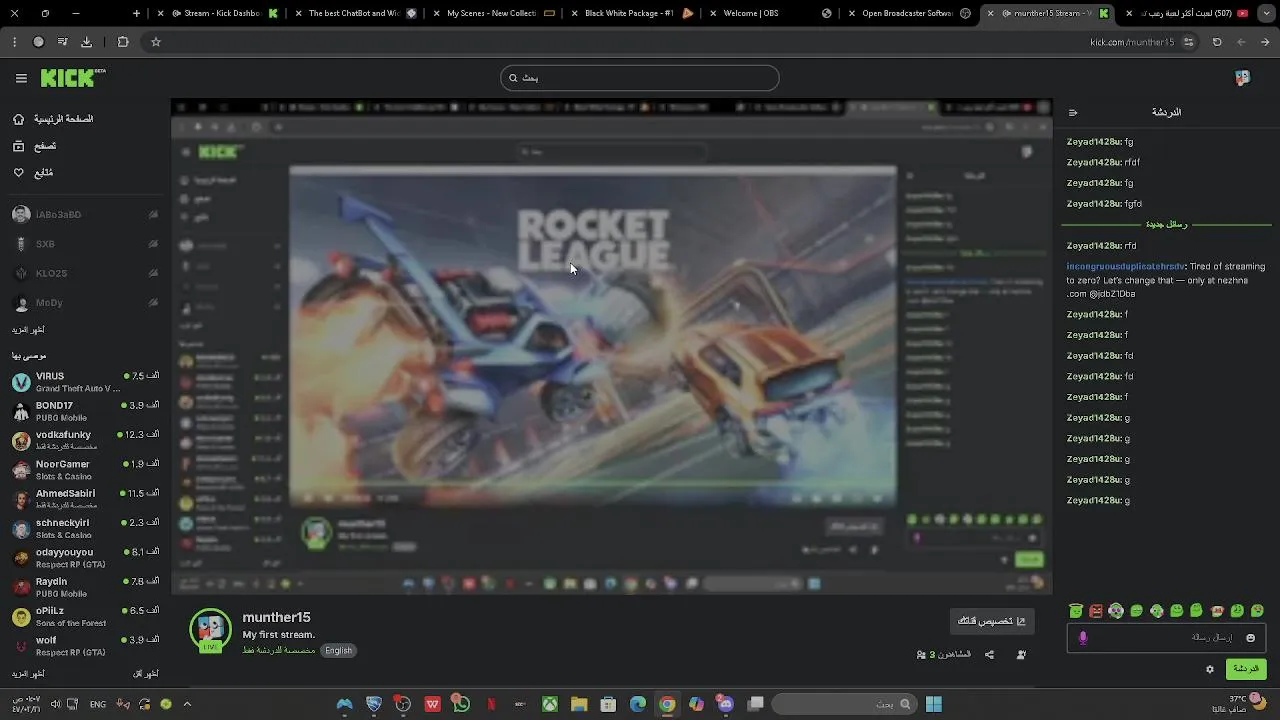The width and height of the screenshot is (1280, 720).
Task: Click the English language tag
Action: pyautogui.click(x=338, y=650)
